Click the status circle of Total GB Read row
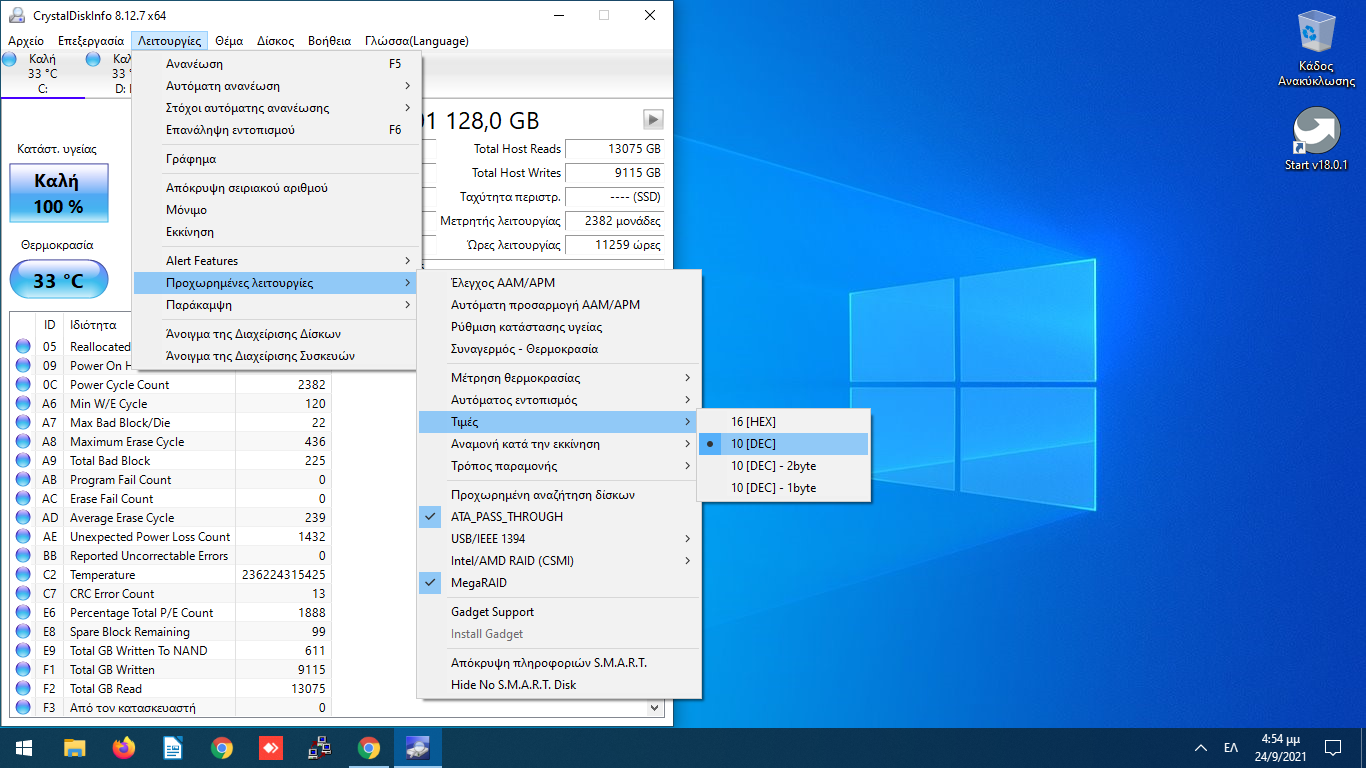Screen dimensions: 1366x768 click(23, 689)
